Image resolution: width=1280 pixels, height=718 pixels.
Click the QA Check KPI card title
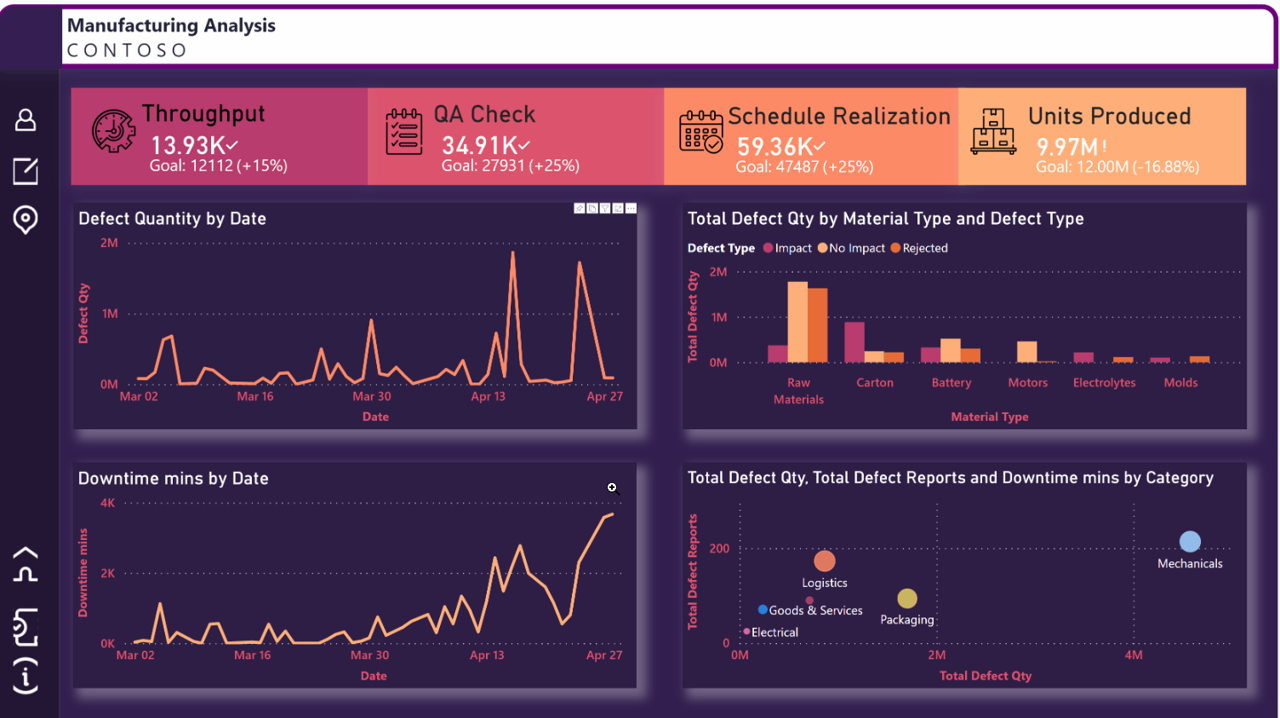(484, 114)
